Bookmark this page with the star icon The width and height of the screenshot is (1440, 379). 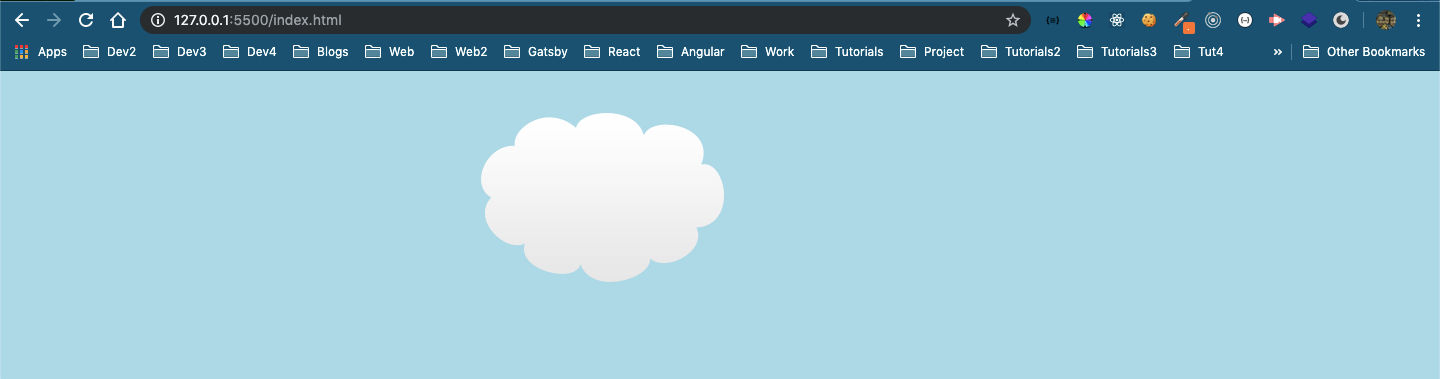(1013, 20)
